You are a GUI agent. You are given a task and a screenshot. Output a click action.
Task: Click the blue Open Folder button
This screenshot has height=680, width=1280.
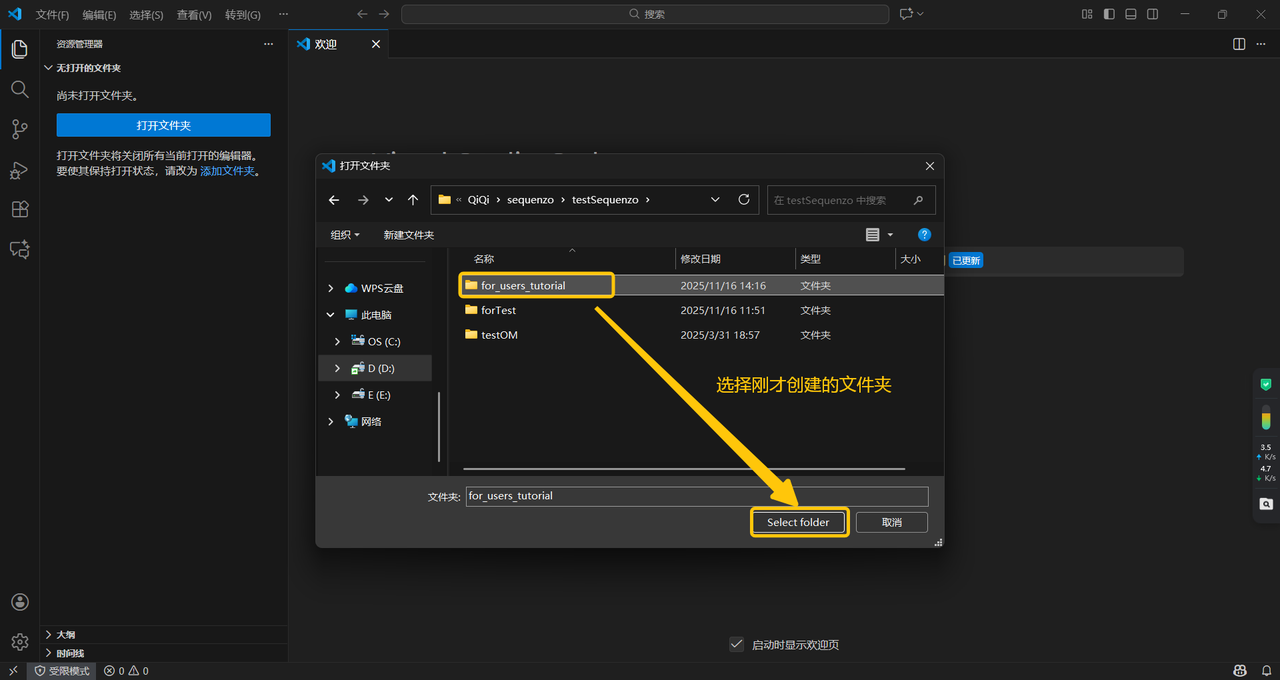pyautogui.click(x=163, y=125)
